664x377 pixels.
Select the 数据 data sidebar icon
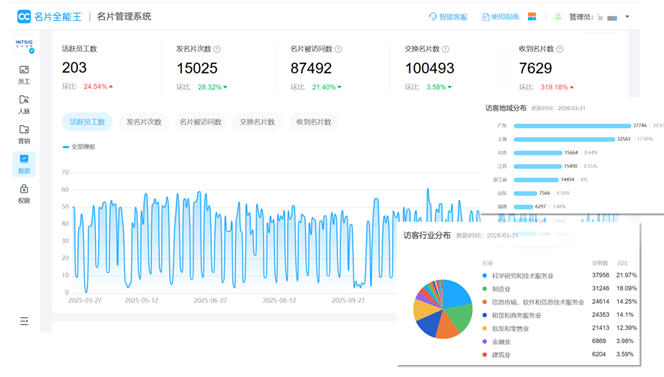tap(24, 164)
